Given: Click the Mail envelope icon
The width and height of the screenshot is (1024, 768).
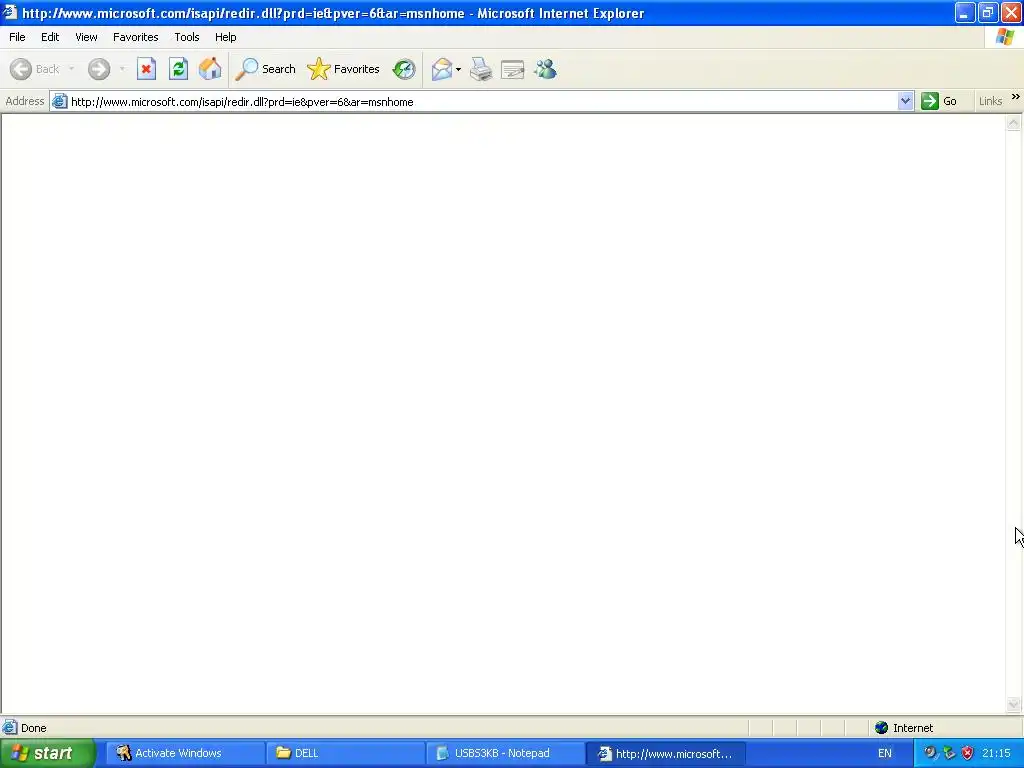Looking at the screenshot, I should coord(442,69).
